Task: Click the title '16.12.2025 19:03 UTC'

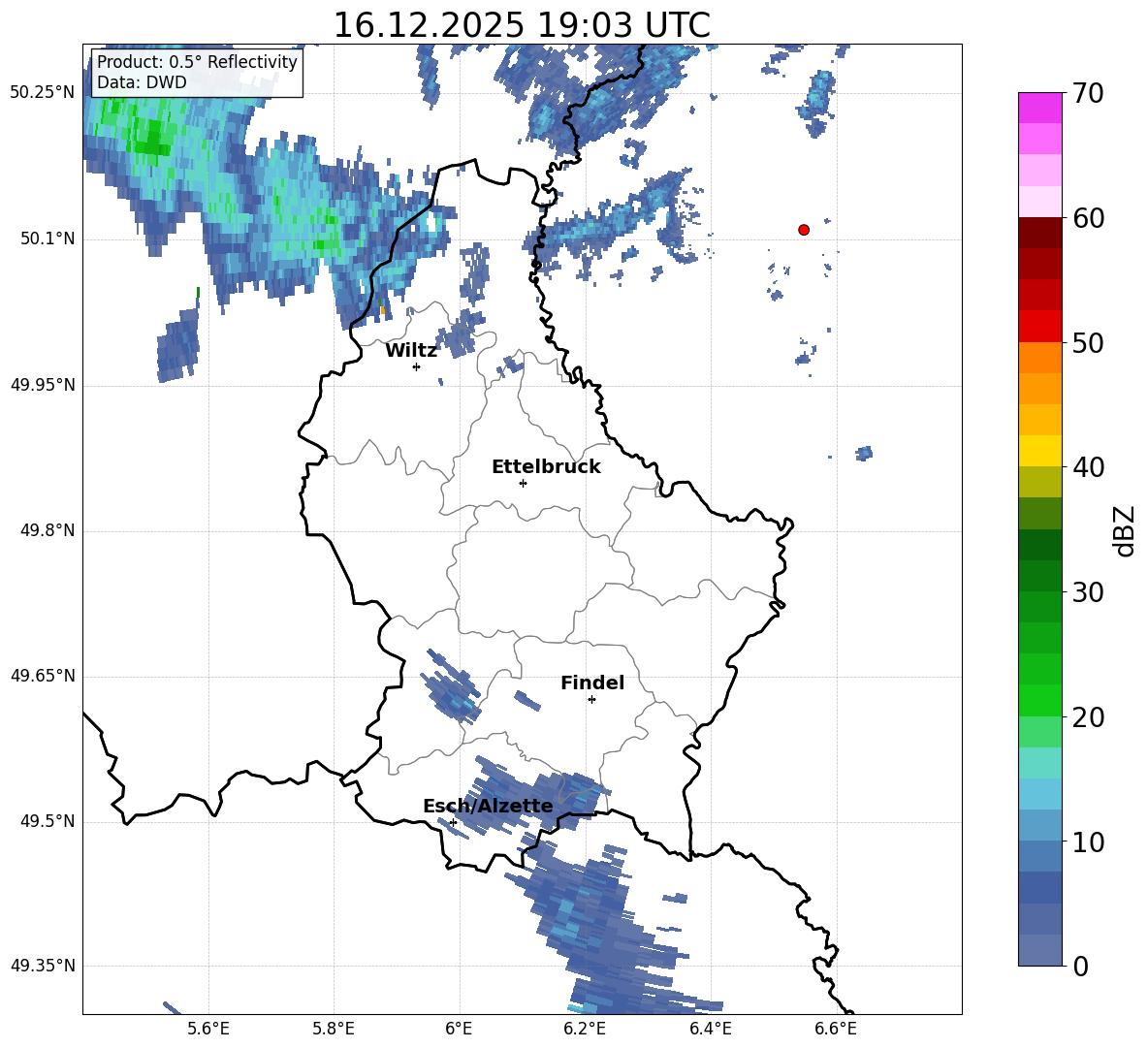Action: [x=522, y=25]
